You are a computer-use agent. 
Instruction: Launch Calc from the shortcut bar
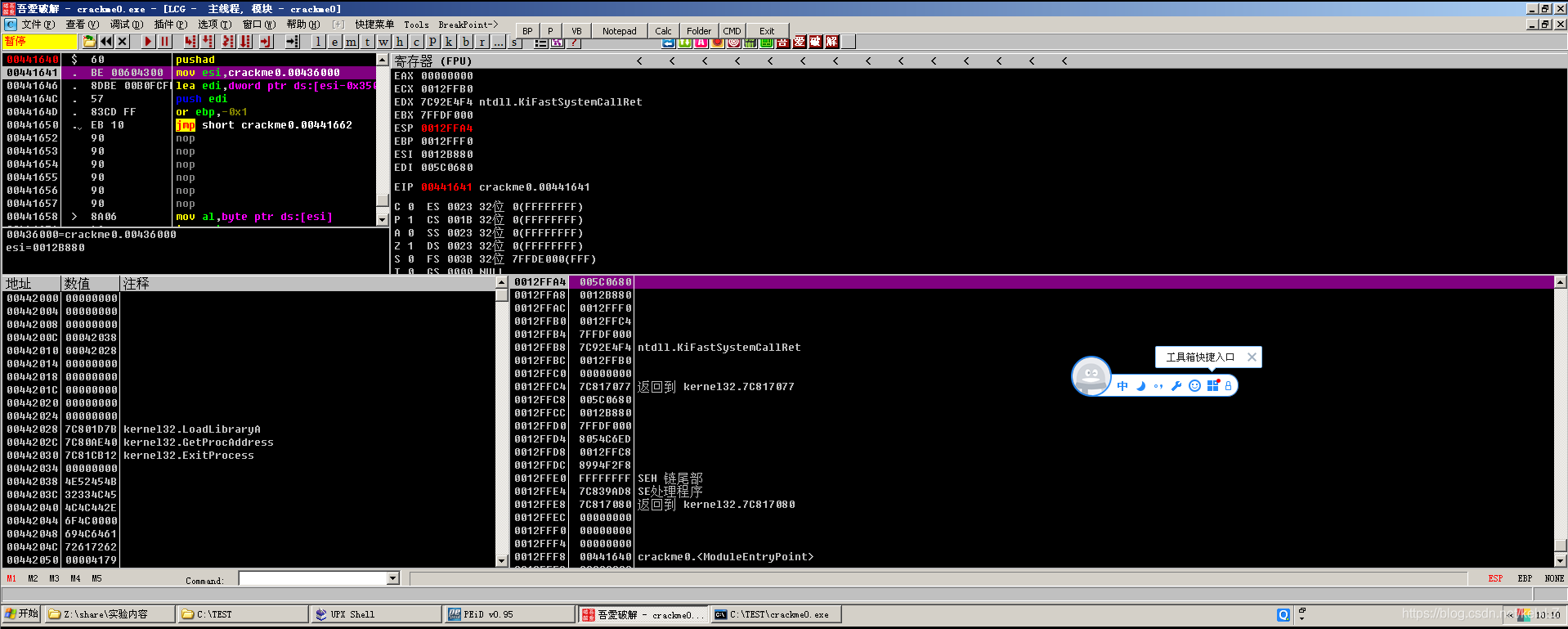coord(663,31)
